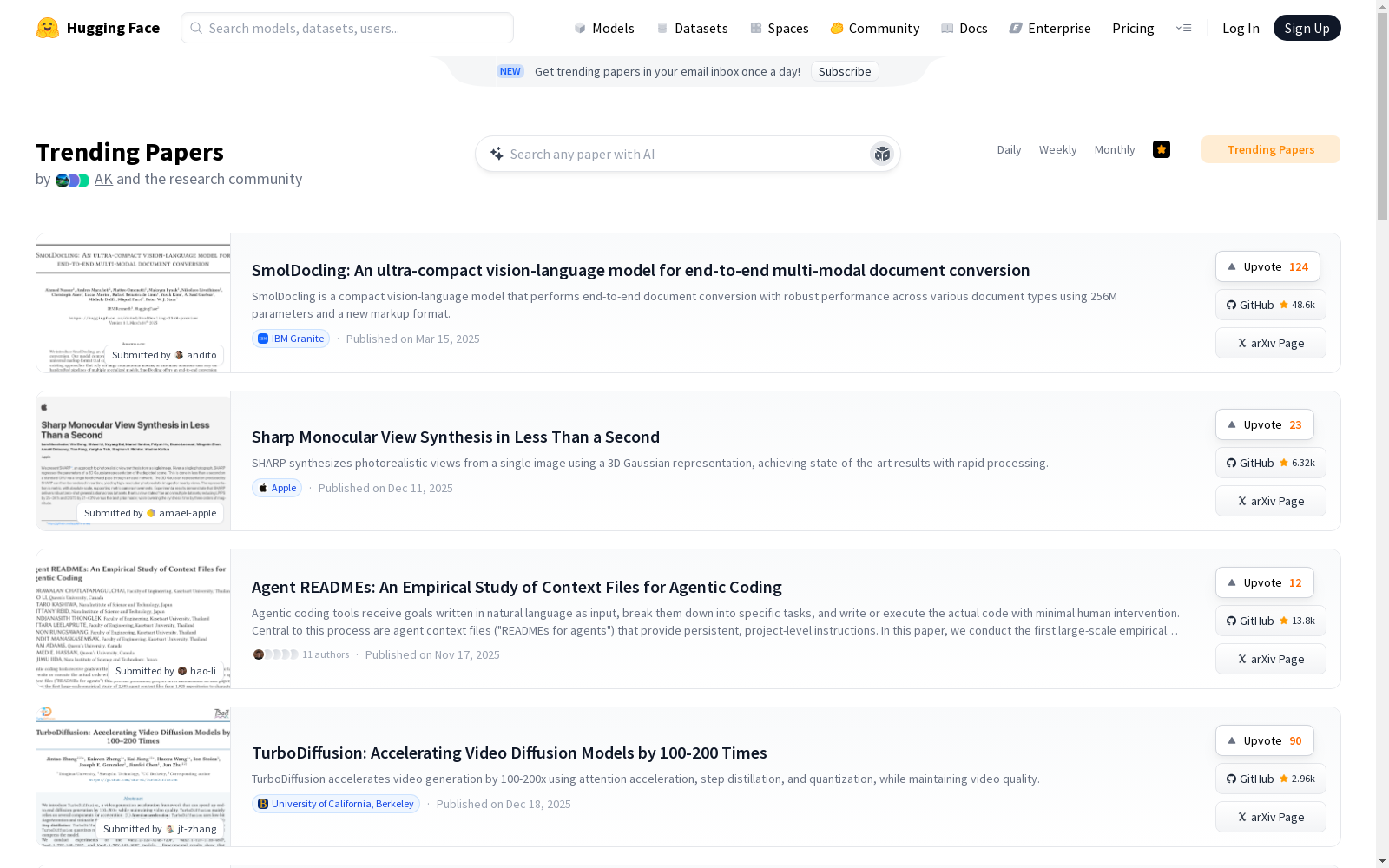Image resolution: width=1389 pixels, height=868 pixels.
Task: Open submitter jt-zhang's profile
Action: pos(160,829)
